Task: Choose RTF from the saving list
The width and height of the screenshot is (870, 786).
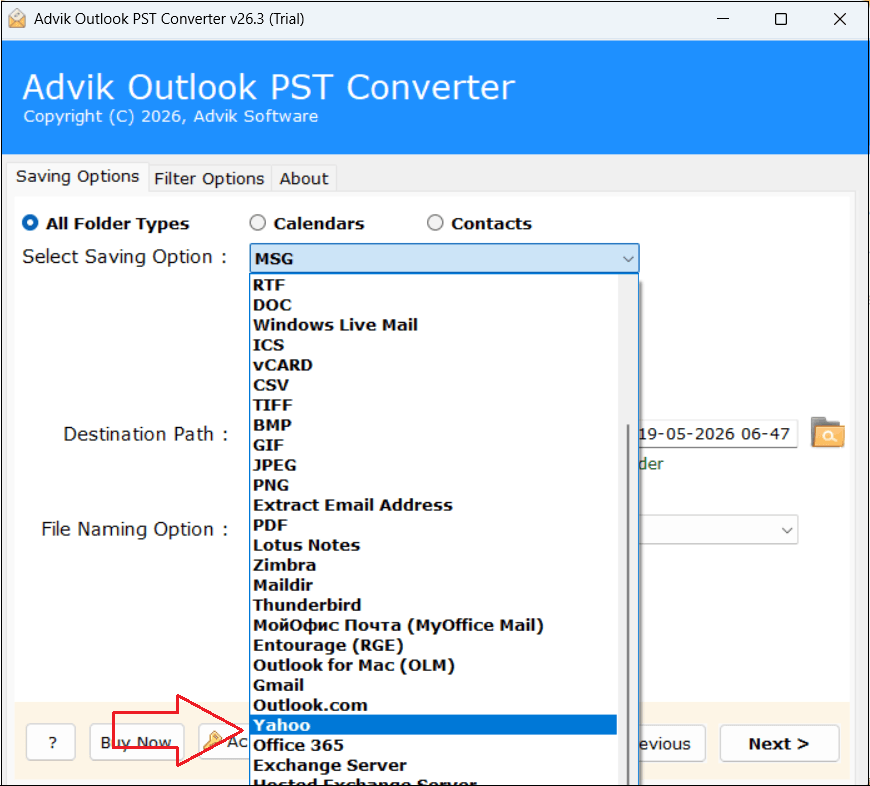Action: (x=434, y=285)
